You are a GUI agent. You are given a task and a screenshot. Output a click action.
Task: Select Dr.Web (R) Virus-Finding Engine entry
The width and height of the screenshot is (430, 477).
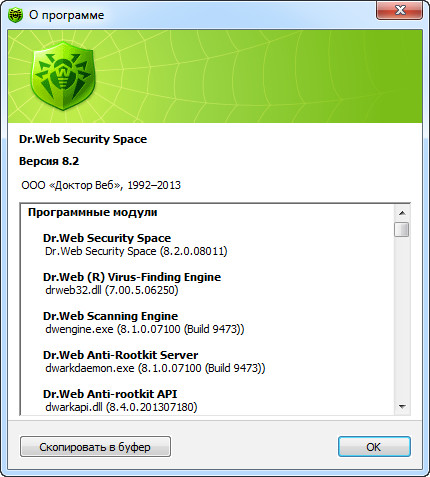pyautogui.click(x=132, y=277)
